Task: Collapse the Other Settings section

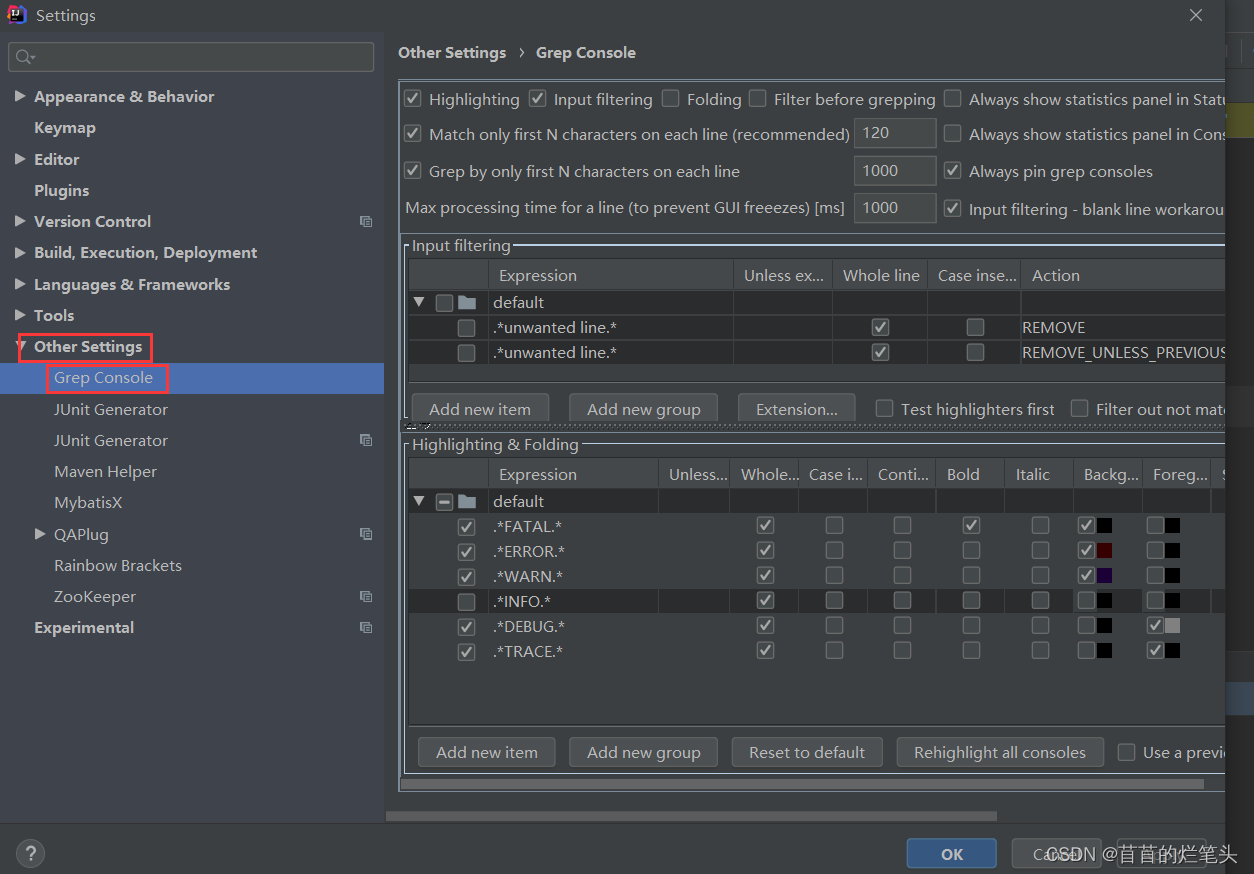Action: (20, 346)
